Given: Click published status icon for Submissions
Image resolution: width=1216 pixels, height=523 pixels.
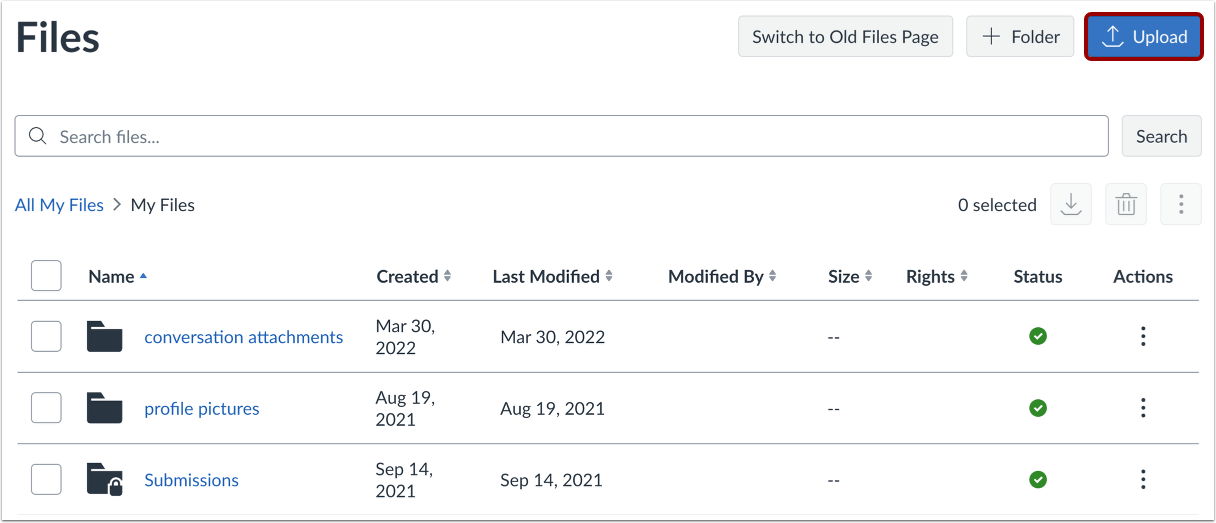Looking at the screenshot, I should 1038,480.
